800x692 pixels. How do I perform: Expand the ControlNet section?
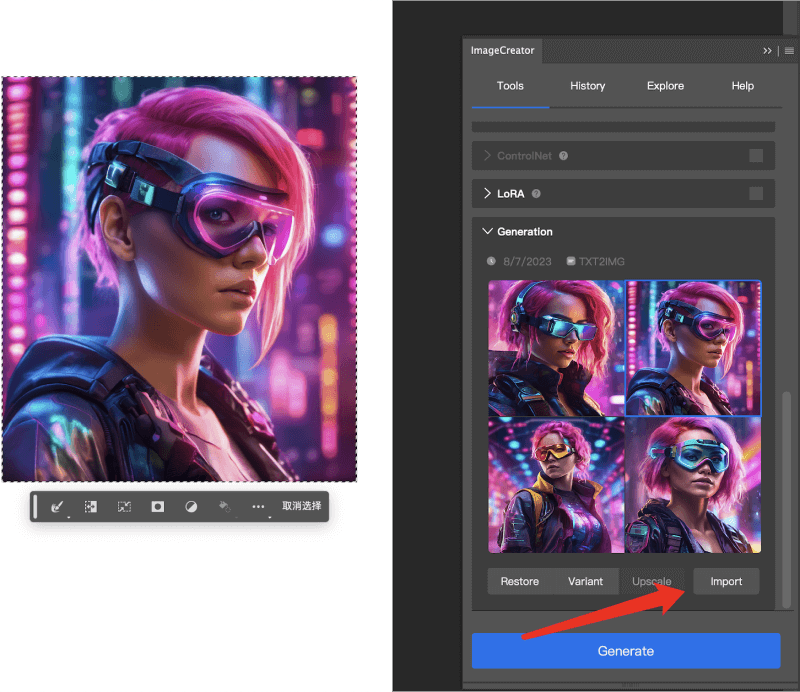[x=487, y=156]
